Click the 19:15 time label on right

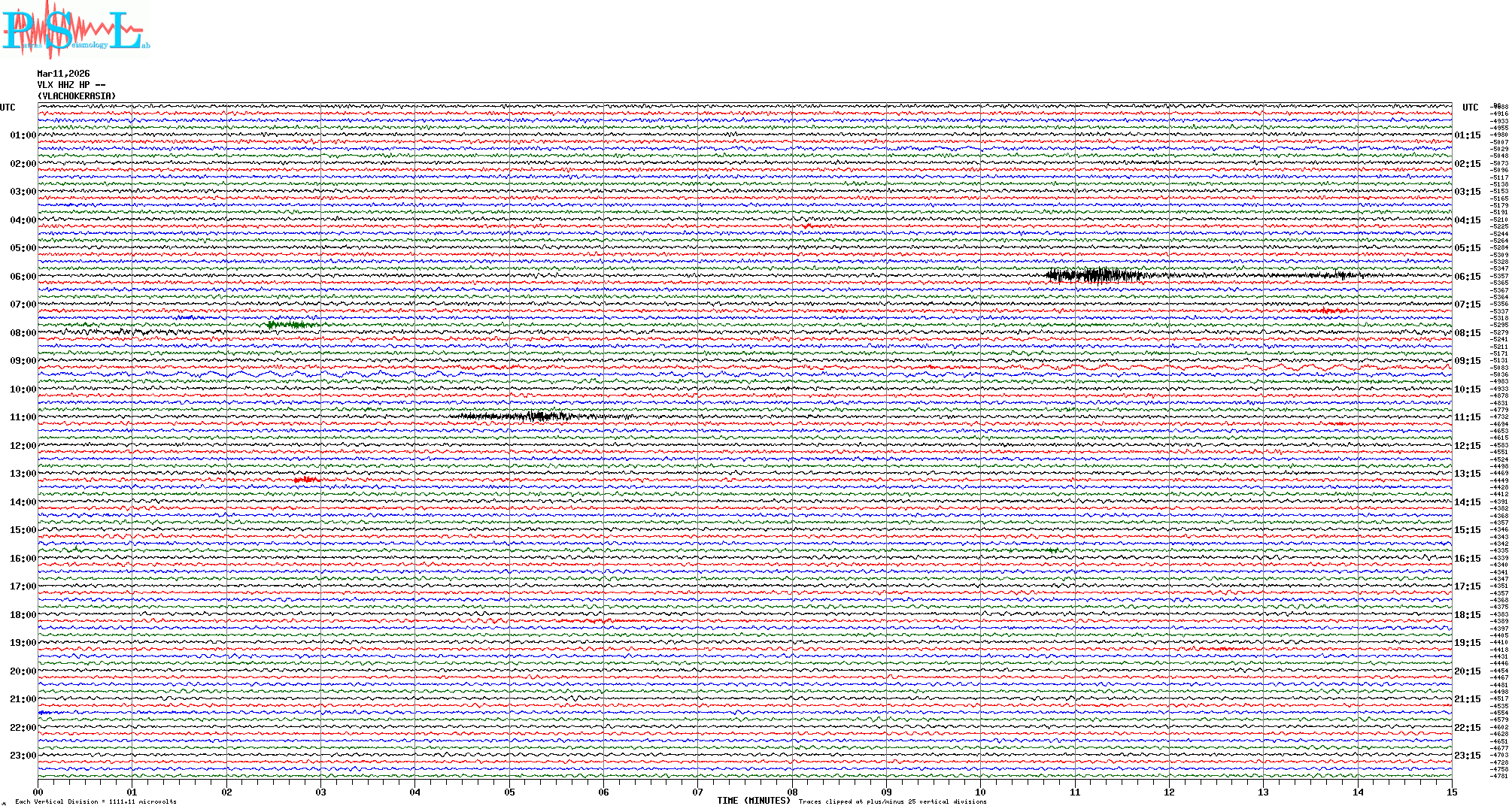tap(1467, 643)
